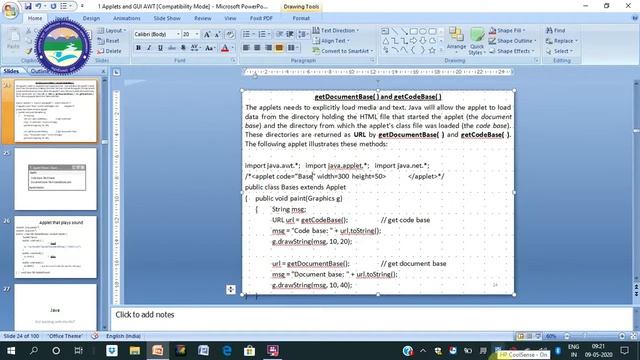Apply strikethrough formatting to text
640x360 pixels.
click(x=172, y=48)
